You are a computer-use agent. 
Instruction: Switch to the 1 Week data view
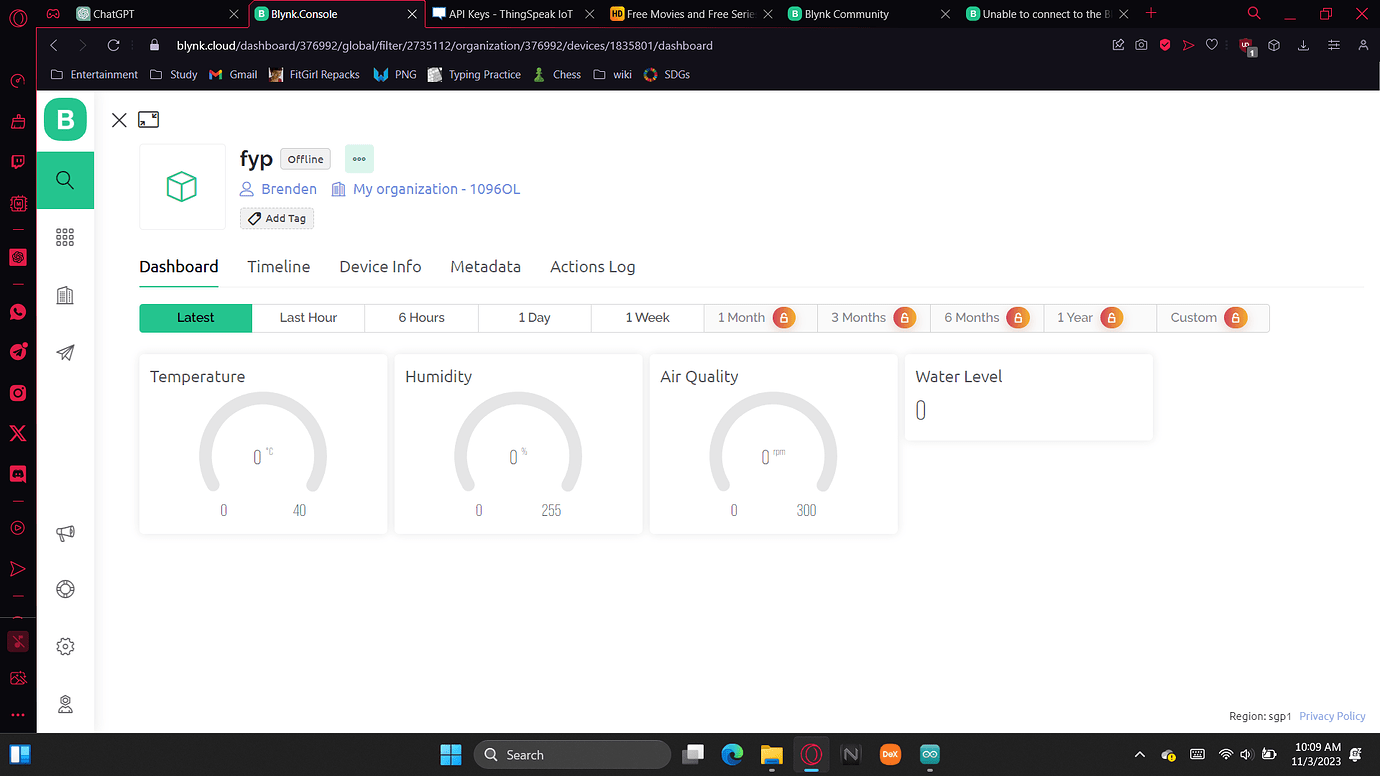[x=647, y=317]
